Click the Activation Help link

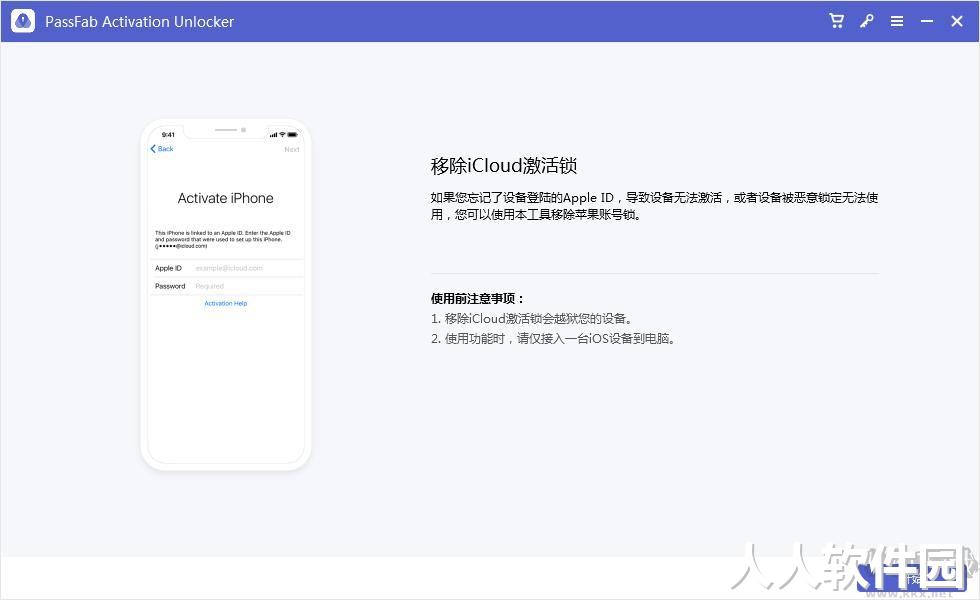click(x=226, y=303)
